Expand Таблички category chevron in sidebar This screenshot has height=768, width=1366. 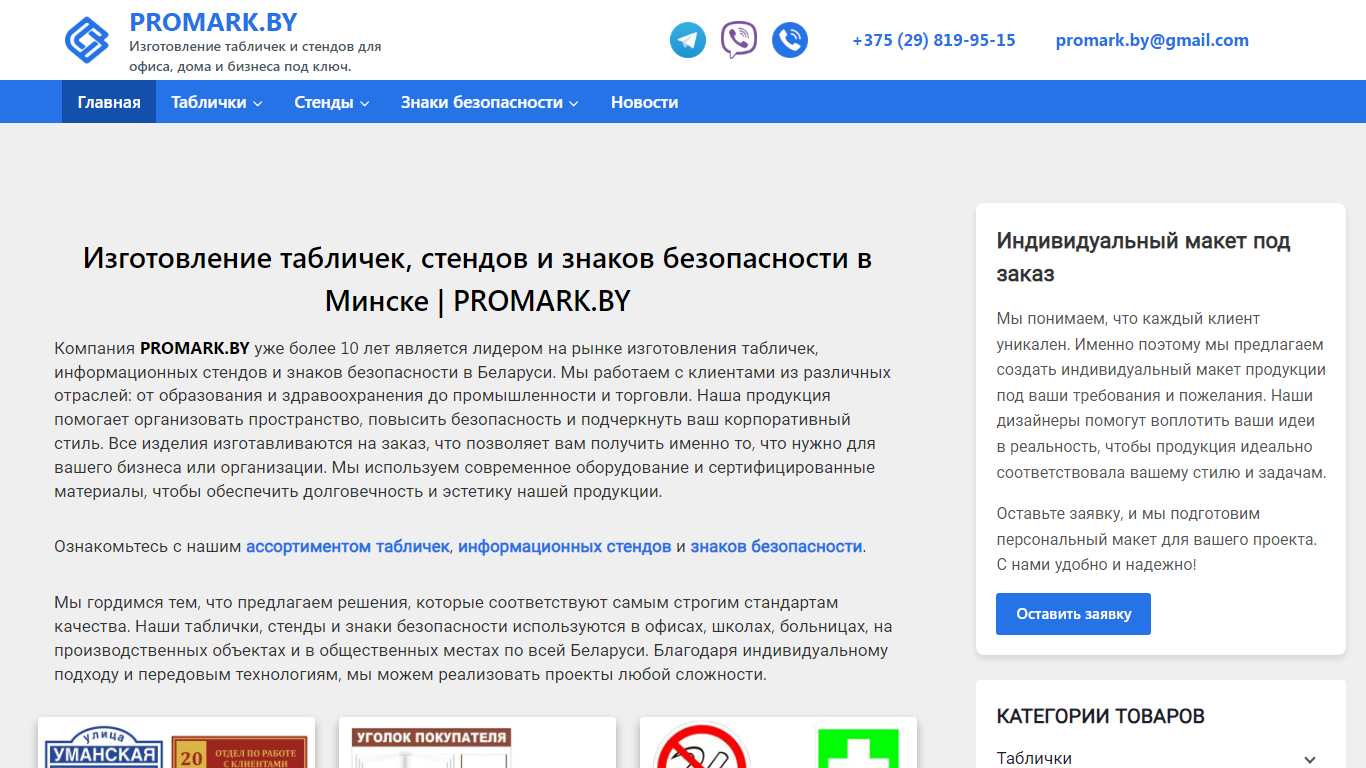pos(1310,759)
